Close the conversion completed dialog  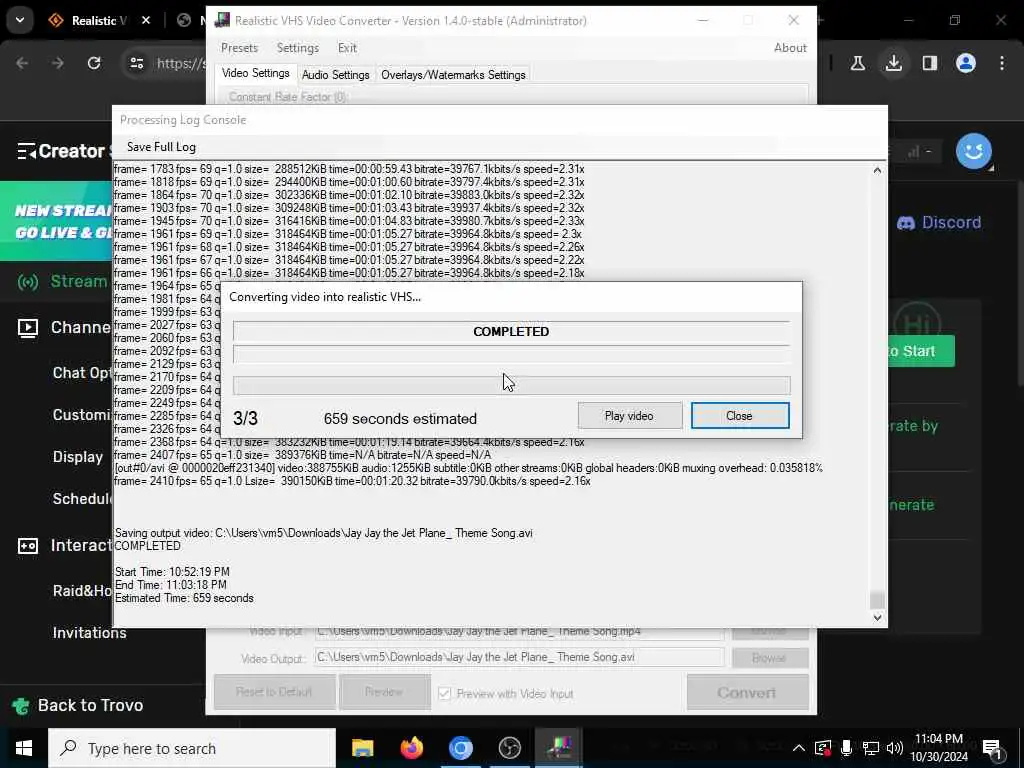[739, 416]
